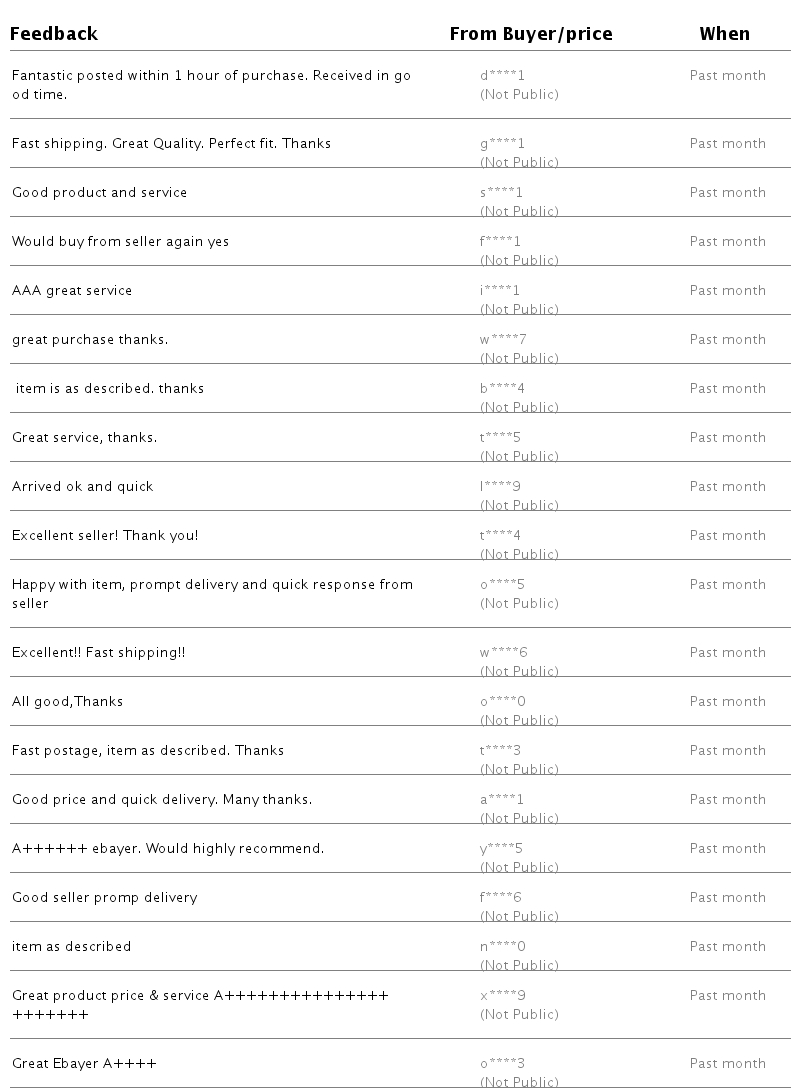Select buyer w****7 username
The image size is (800, 1088).
[503, 339]
